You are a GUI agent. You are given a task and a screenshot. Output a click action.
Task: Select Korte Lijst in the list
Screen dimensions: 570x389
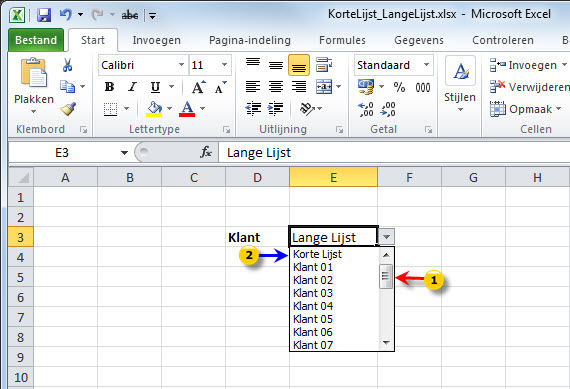pyautogui.click(x=317, y=254)
